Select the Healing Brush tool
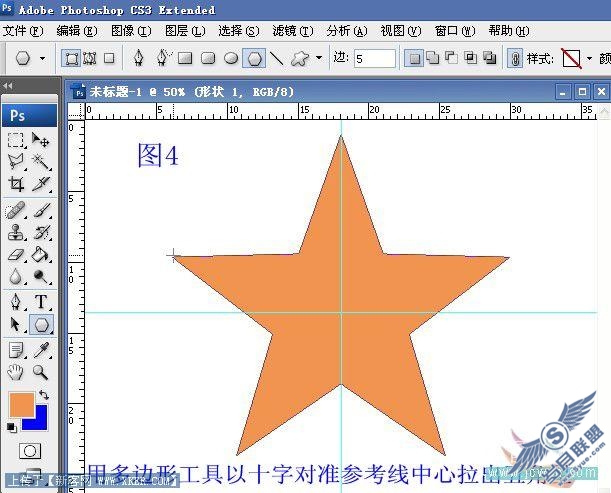The width and height of the screenshot is (611, 493). click(x=16, y=210)
